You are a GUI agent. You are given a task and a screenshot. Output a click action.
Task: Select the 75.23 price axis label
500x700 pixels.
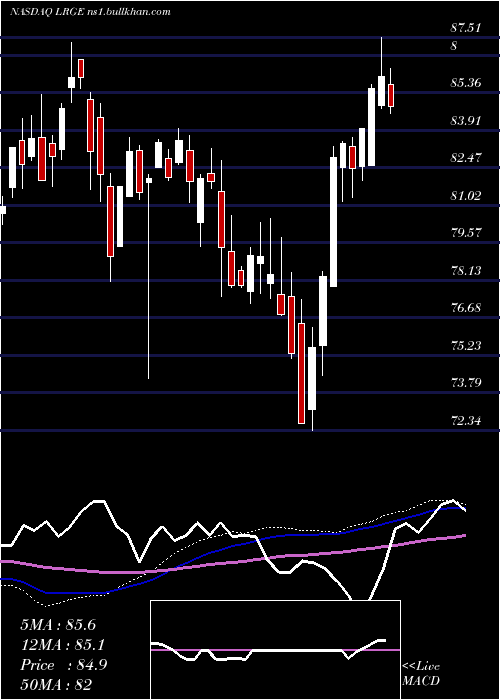tap(466, 346)
